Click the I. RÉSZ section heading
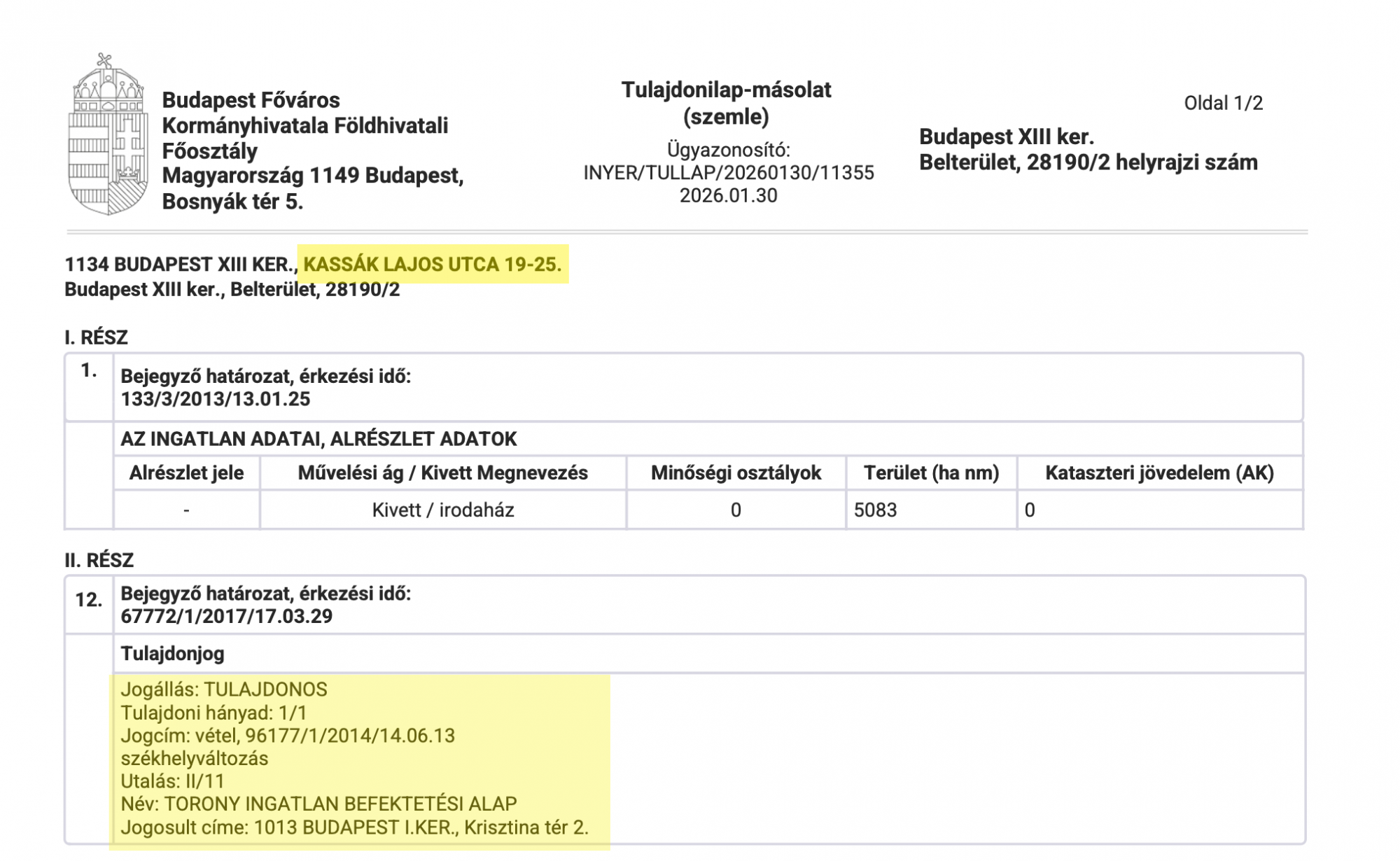This screenshot has width=1400, height=861. click(x=96, y=337)
